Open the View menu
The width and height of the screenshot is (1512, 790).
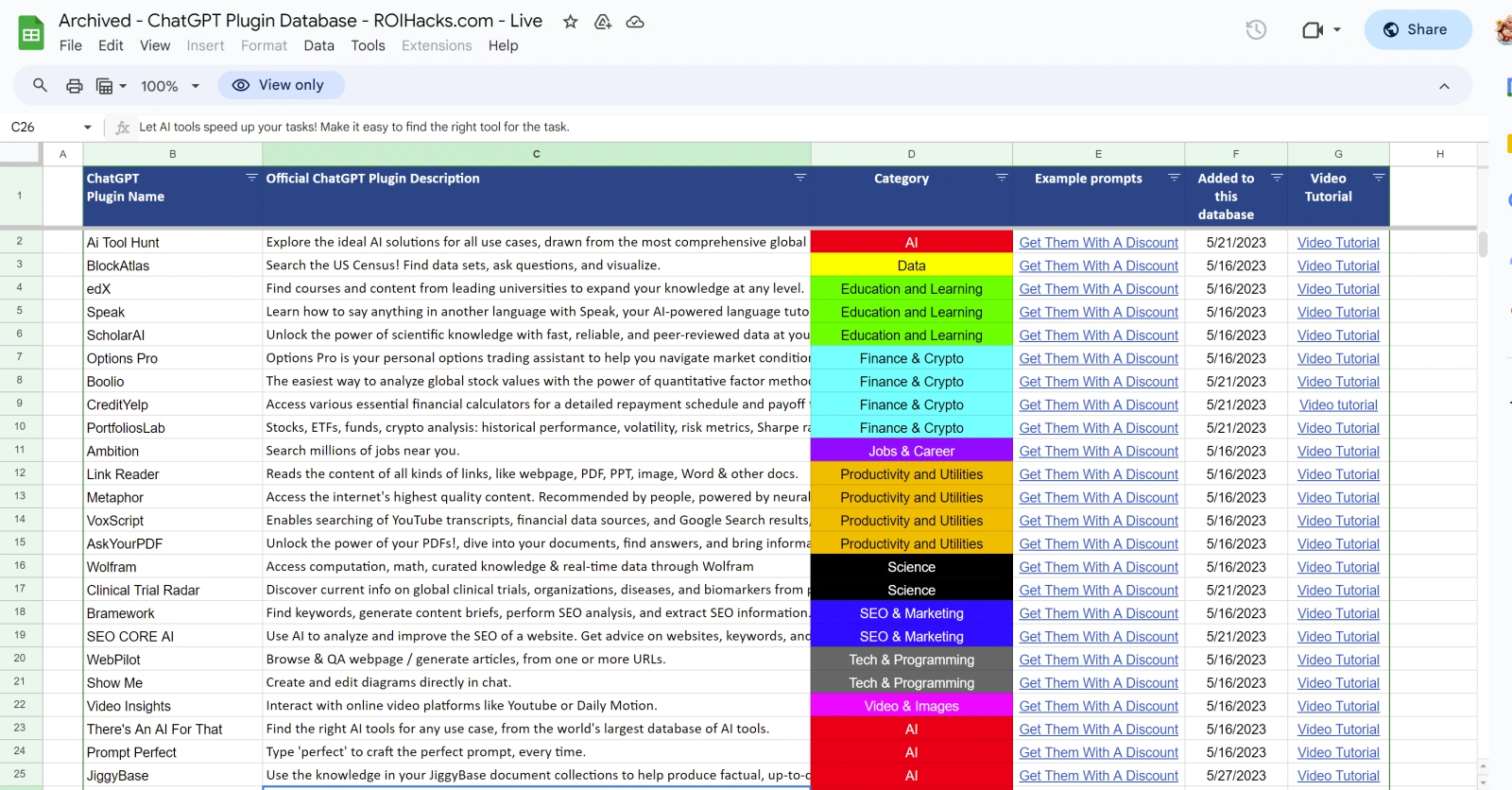click(x=155, y=45)
